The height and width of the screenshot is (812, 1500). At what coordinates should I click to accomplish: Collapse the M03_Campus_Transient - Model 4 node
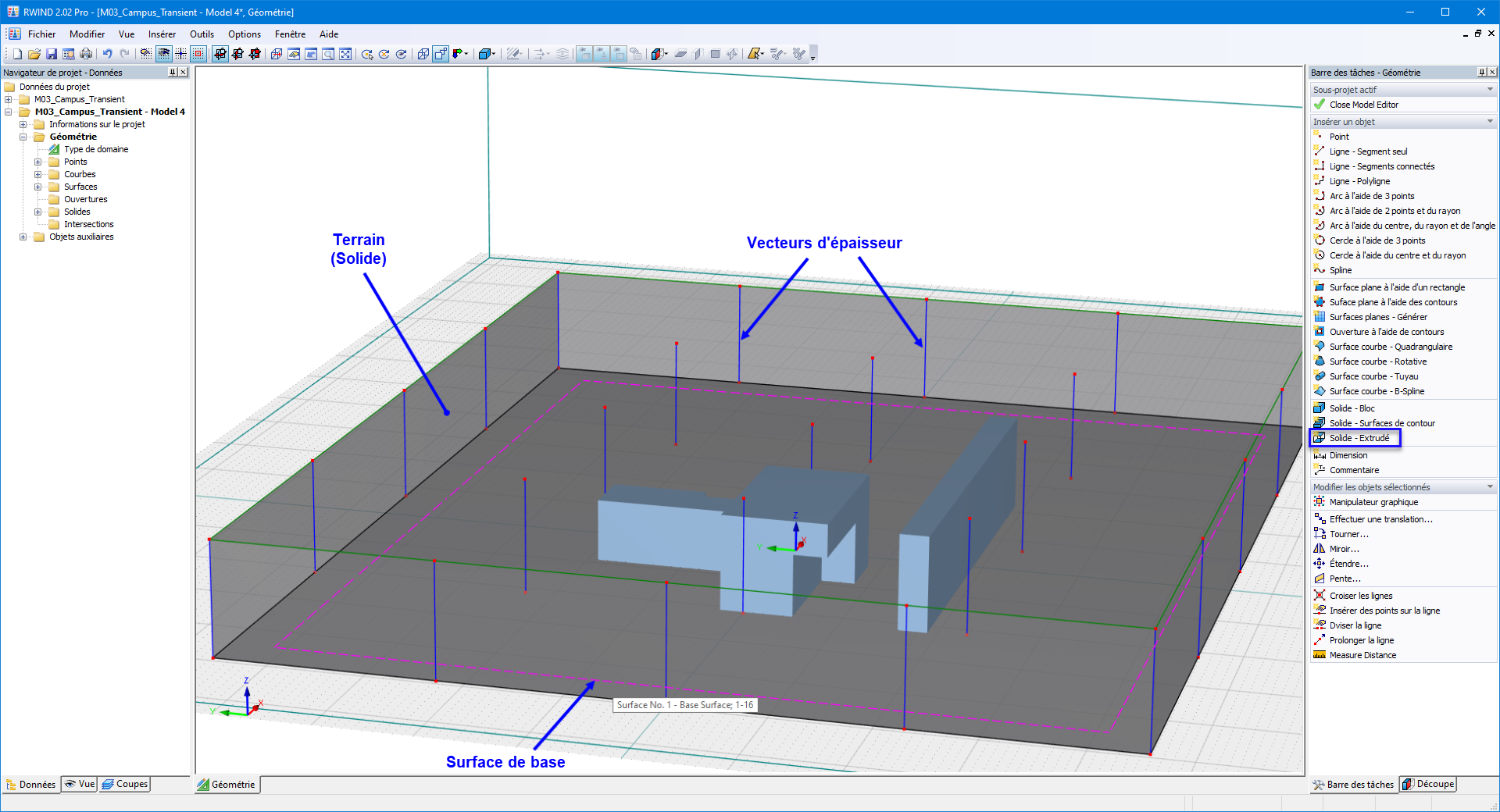click(9, 112)
